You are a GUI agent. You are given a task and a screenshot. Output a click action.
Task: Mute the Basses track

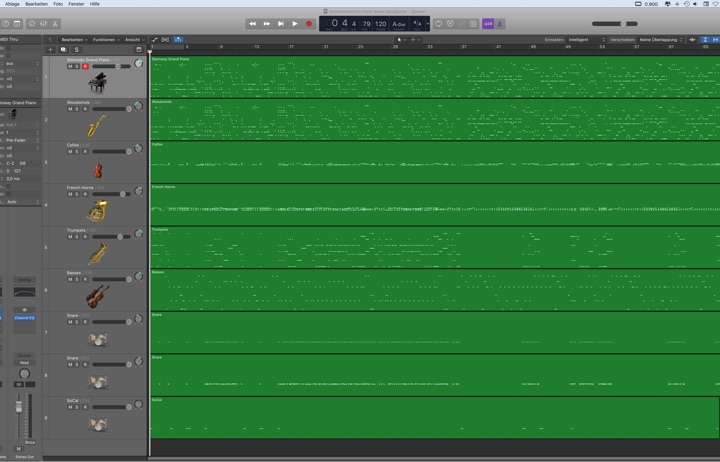point(70,279)
